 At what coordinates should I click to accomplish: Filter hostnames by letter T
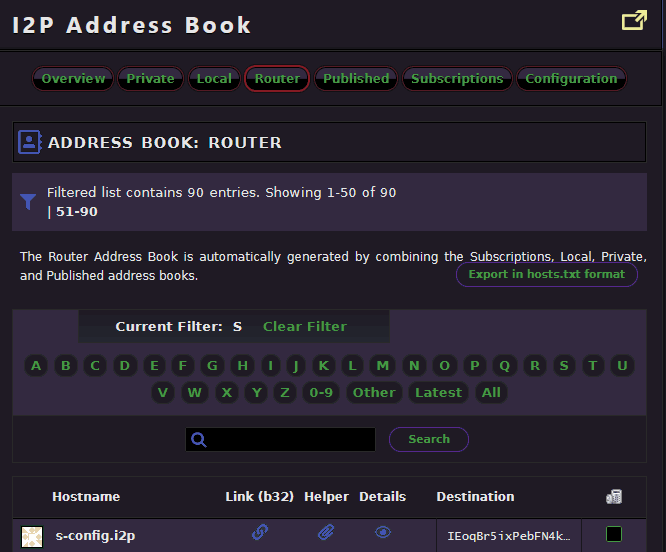[x=593, y=366]
